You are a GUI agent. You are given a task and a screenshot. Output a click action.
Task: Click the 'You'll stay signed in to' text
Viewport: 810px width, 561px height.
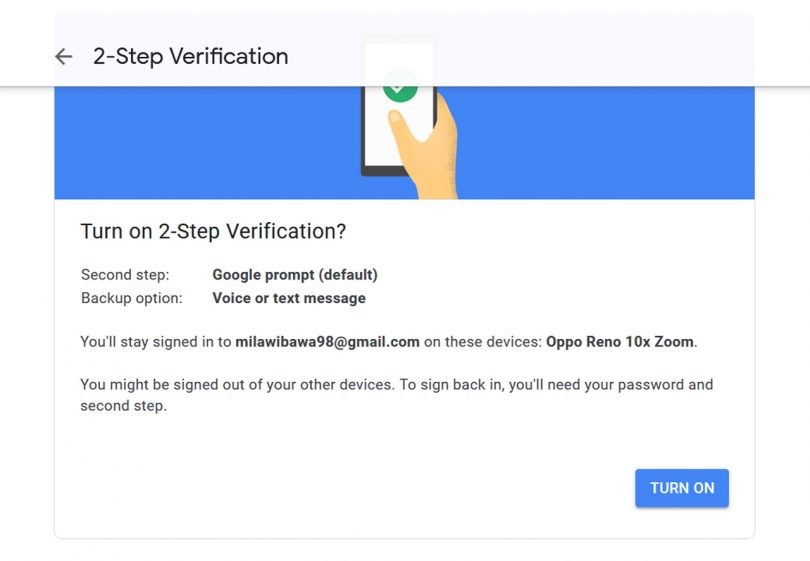tap(156, 342)
